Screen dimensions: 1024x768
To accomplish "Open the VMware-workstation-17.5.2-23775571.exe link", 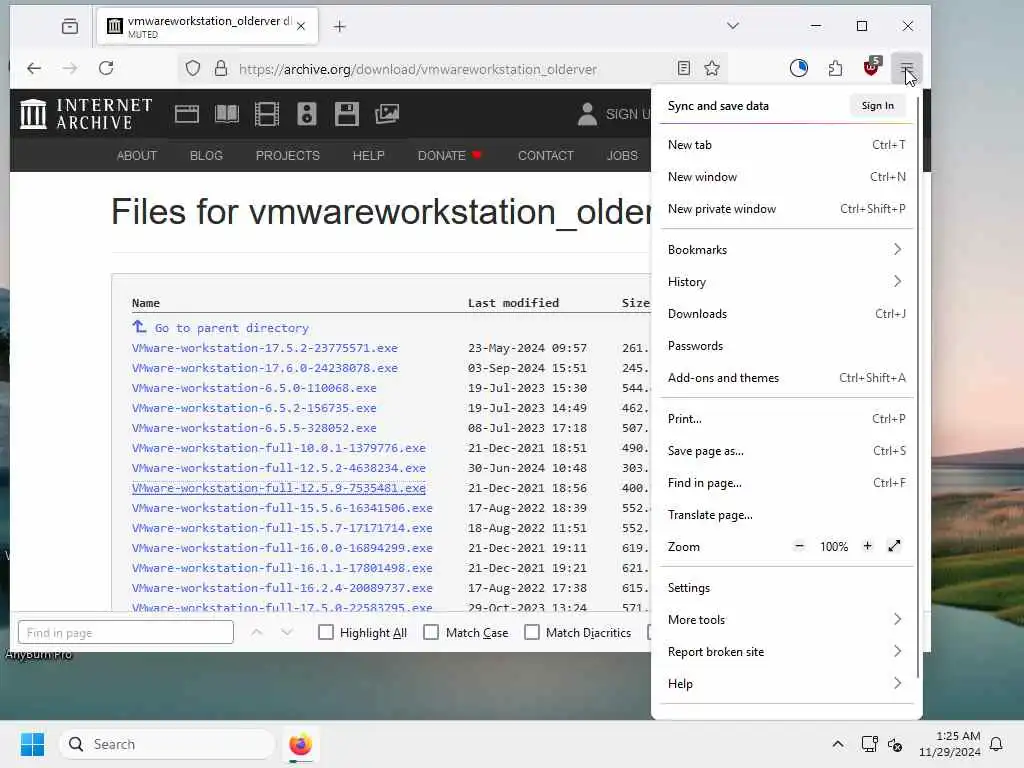I will tap(264, 348).
